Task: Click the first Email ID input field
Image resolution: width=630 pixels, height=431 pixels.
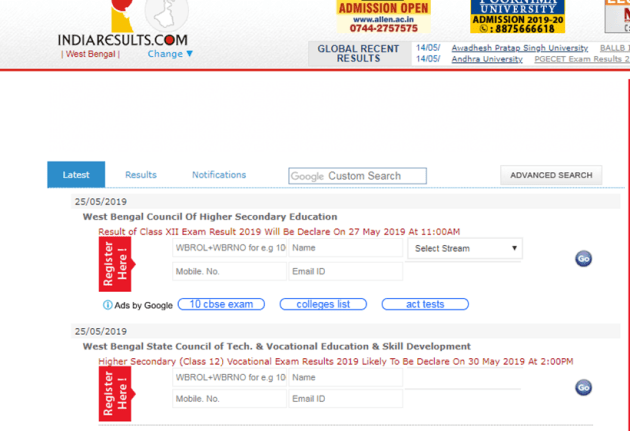Action: coord(346,272)
